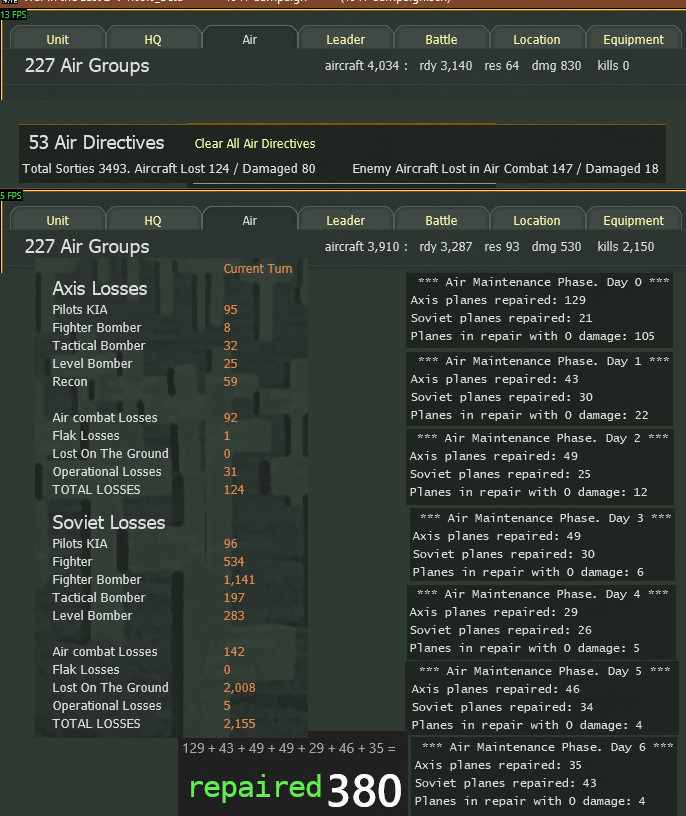Click Axis Operational Losses value 31
The height and width of the screenshot is (816, 686).
pos(231,471)
